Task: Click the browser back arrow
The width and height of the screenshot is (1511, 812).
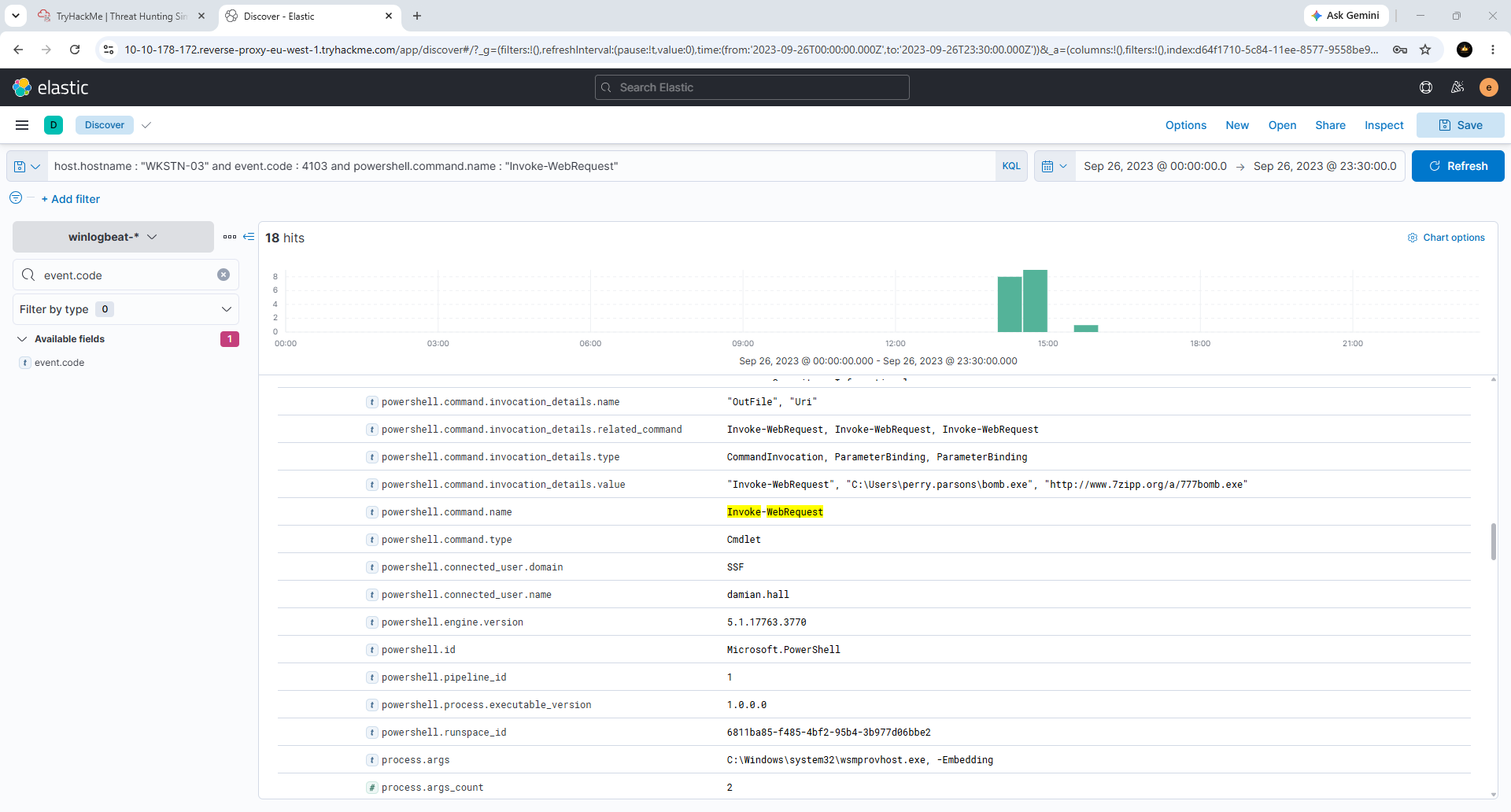Action: (x=18, y=50)
